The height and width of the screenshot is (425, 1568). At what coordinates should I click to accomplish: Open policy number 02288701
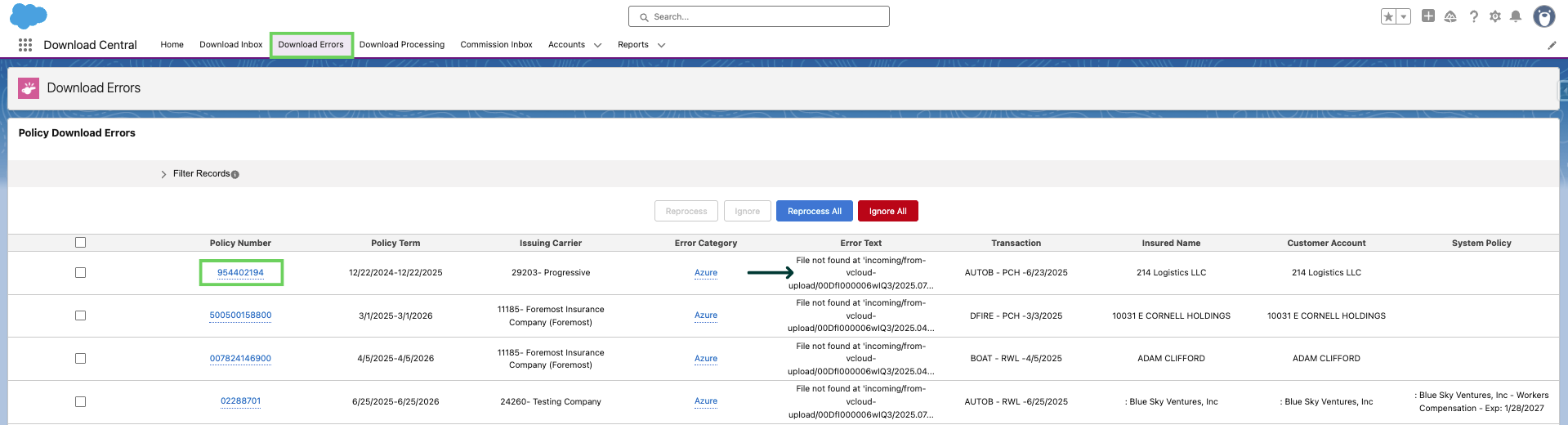tap(240, 401)
